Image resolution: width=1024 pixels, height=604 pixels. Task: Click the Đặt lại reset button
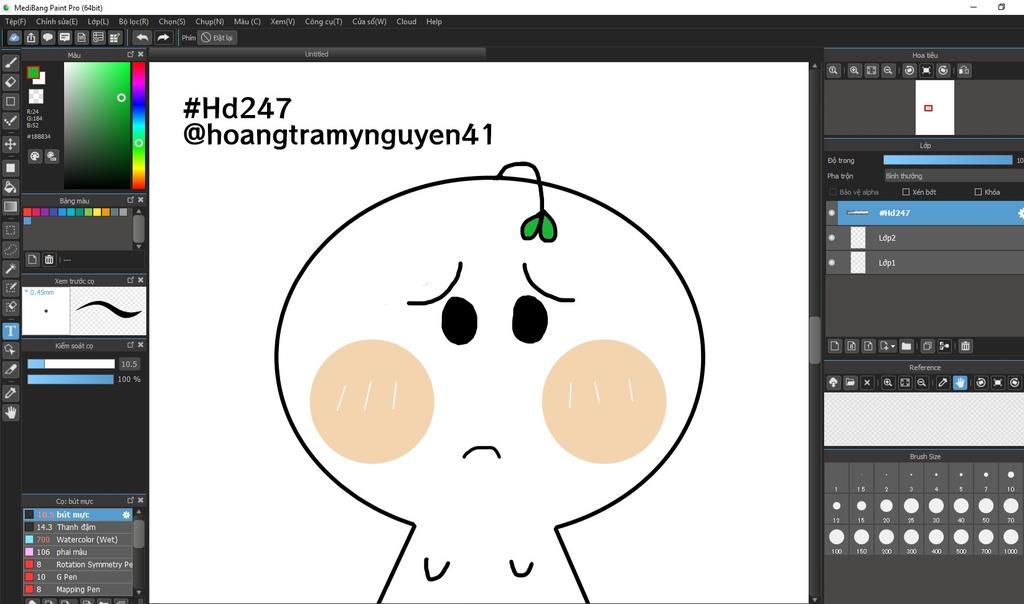pyautogui.click(x=217, y=37)
